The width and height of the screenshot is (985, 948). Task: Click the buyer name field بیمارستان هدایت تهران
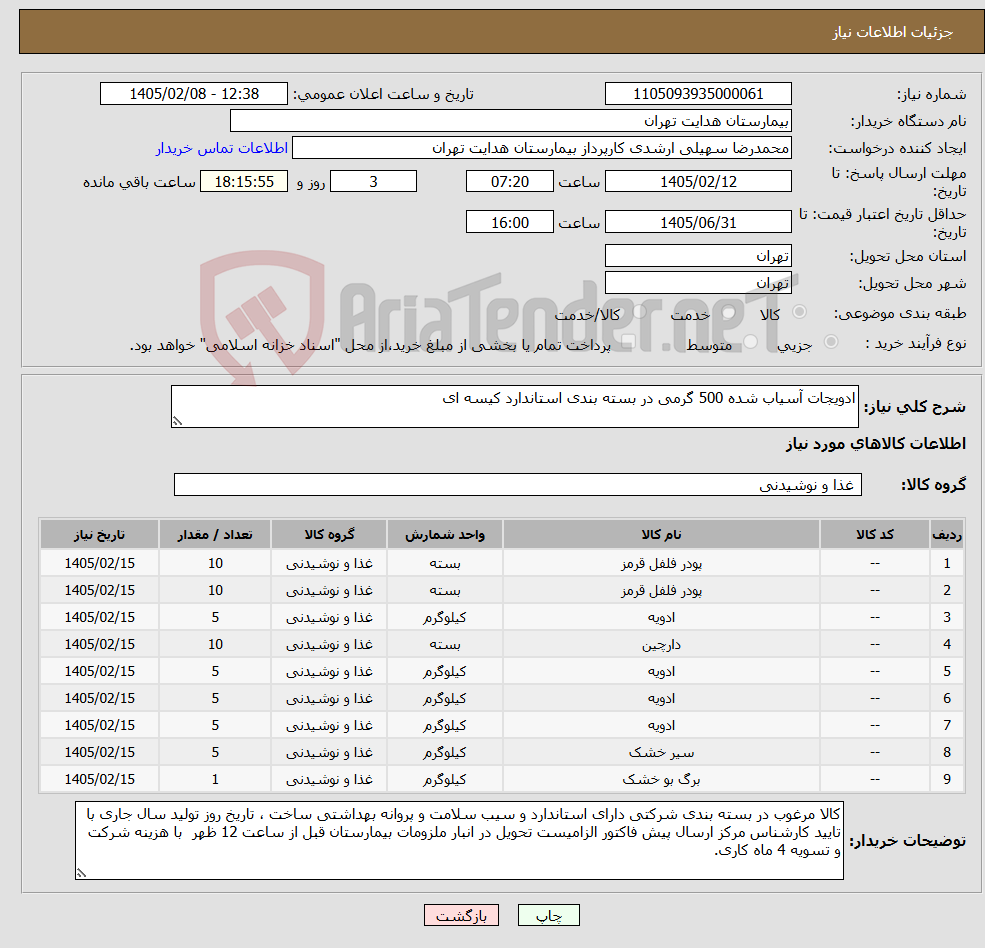tap(511, 121)
